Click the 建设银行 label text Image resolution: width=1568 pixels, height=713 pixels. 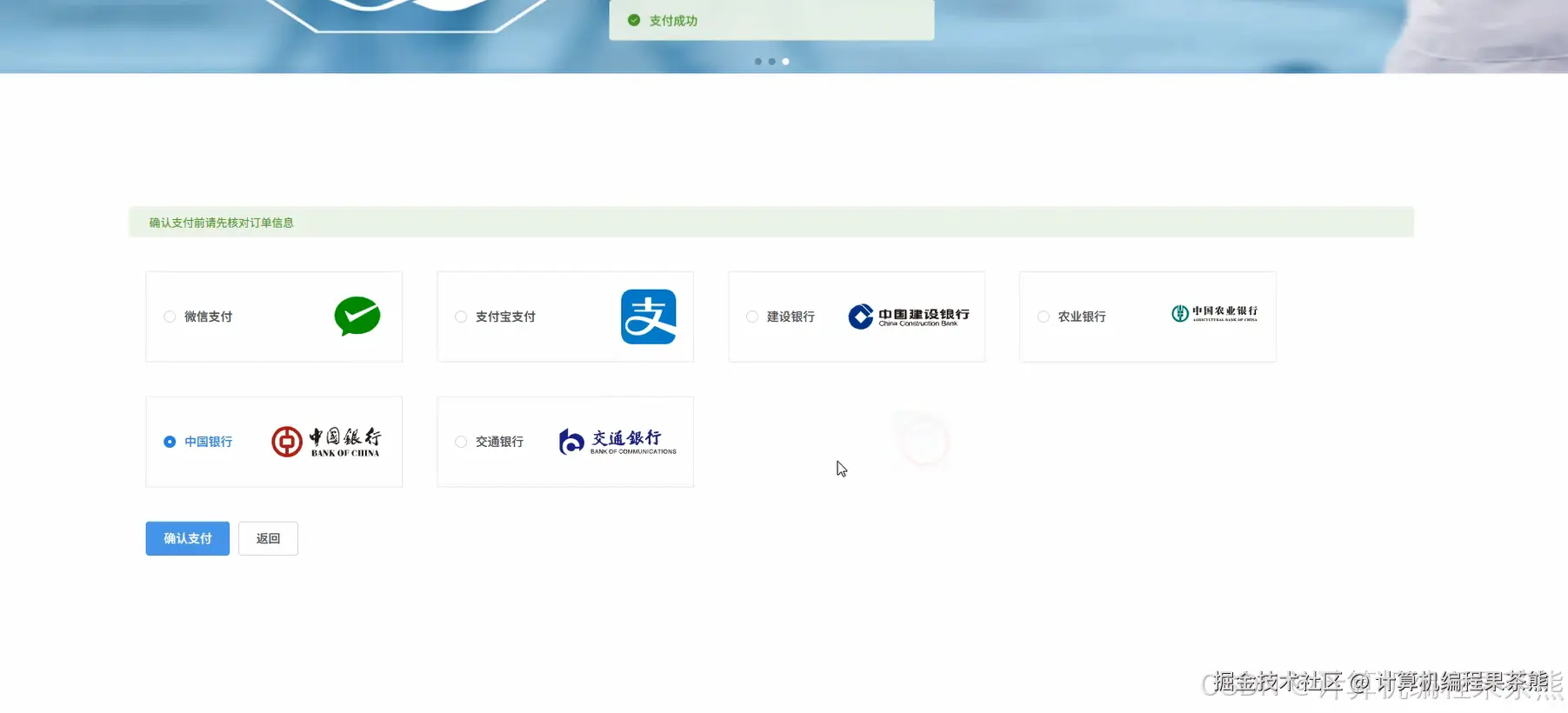click(791, 317)
